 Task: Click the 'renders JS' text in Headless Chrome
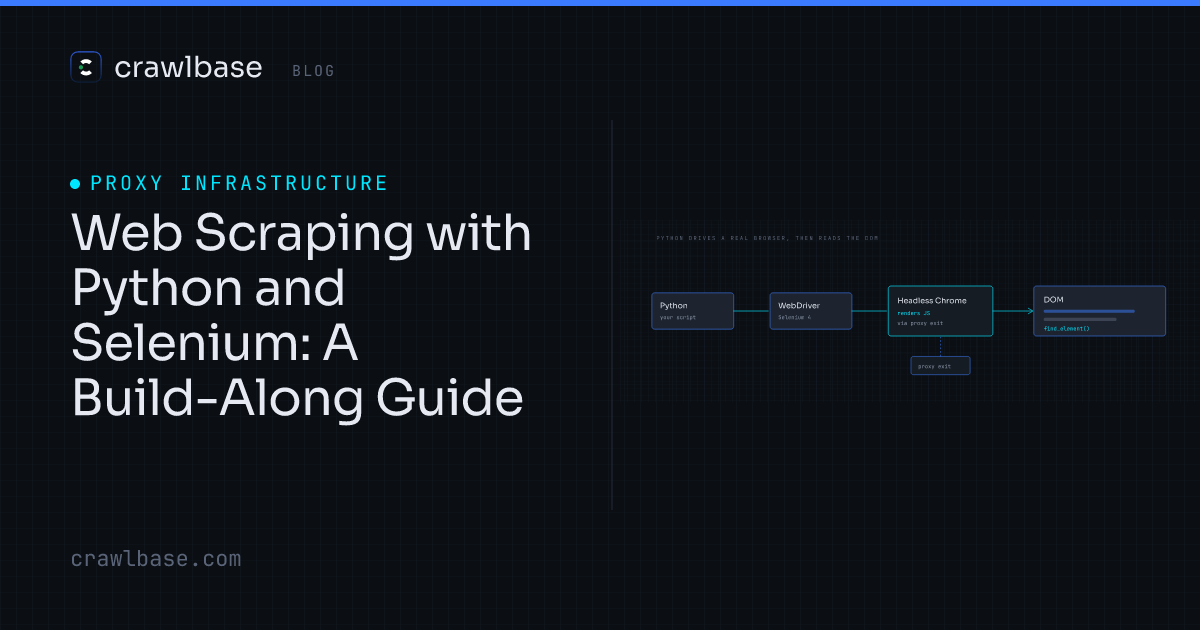point(914,313)
